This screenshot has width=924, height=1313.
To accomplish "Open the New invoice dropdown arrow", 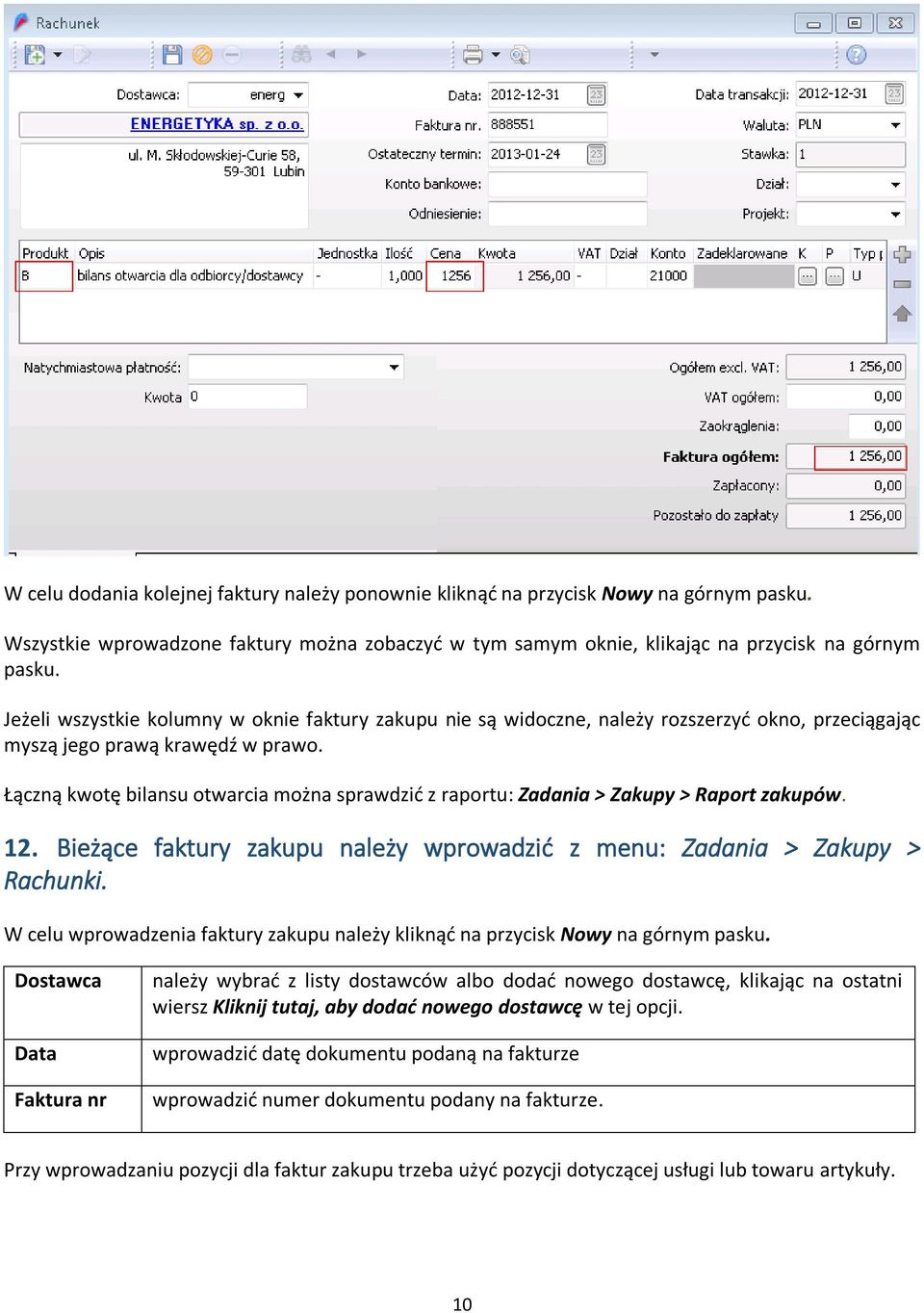I will pyautogui.click(x=58, y=55).
